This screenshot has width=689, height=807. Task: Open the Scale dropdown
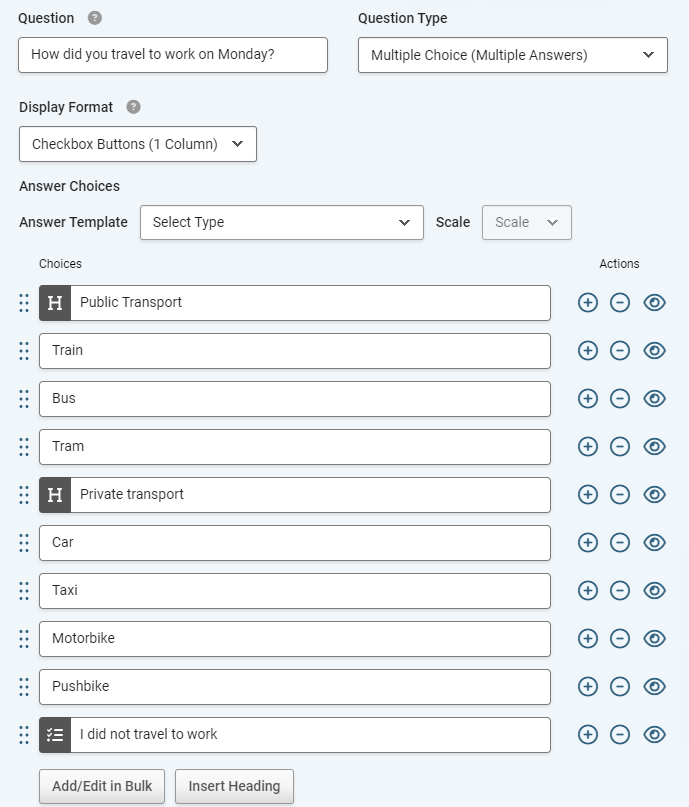coord(526,222)
